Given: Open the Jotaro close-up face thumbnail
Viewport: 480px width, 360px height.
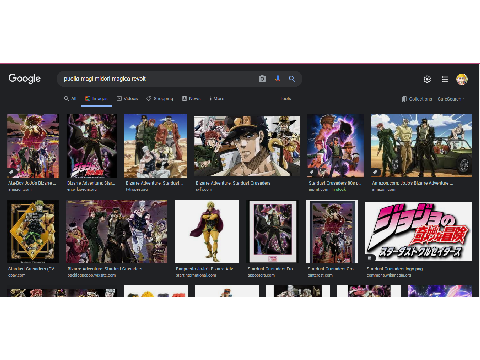Looking at the screenshot, I should point(247,146).
